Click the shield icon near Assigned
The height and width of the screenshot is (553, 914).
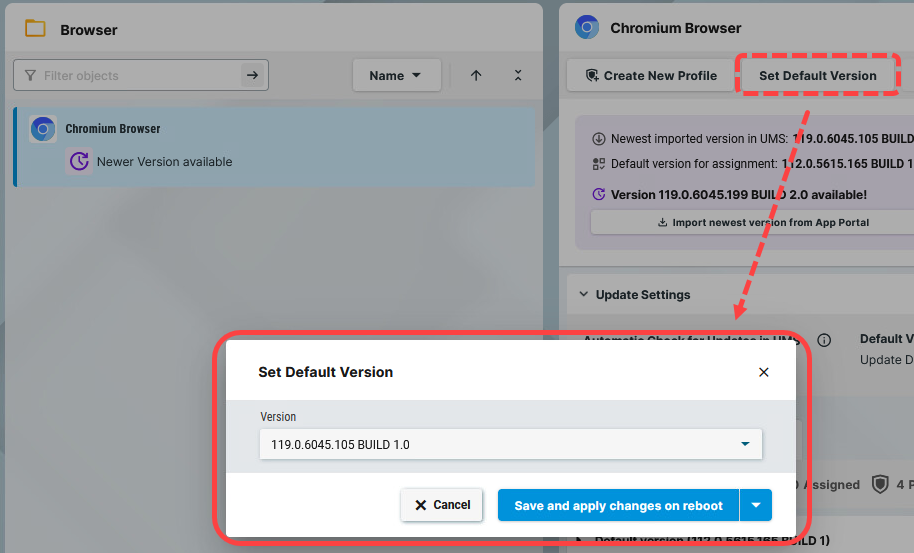880,485
